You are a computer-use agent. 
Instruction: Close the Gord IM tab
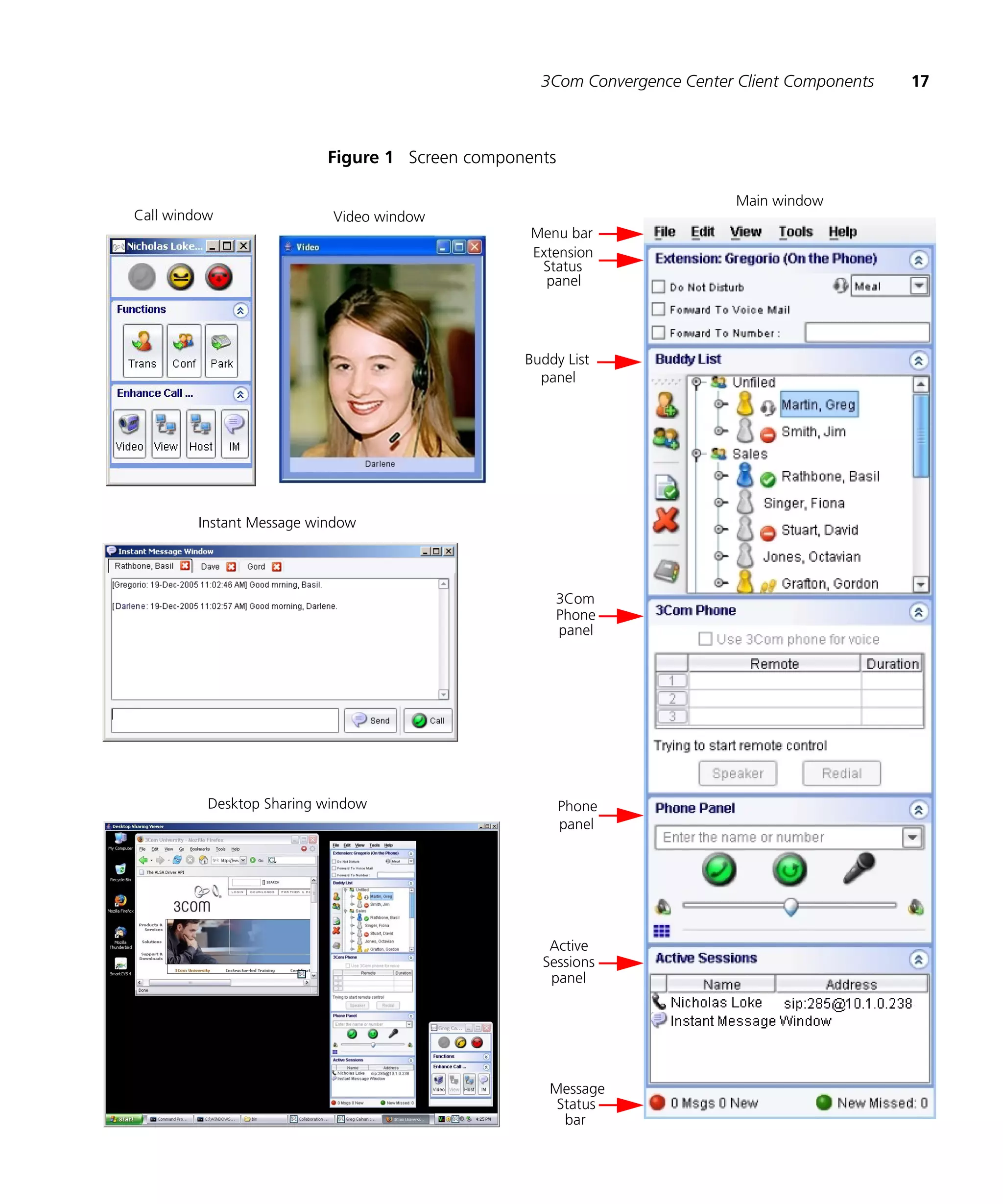click(276, 566)
